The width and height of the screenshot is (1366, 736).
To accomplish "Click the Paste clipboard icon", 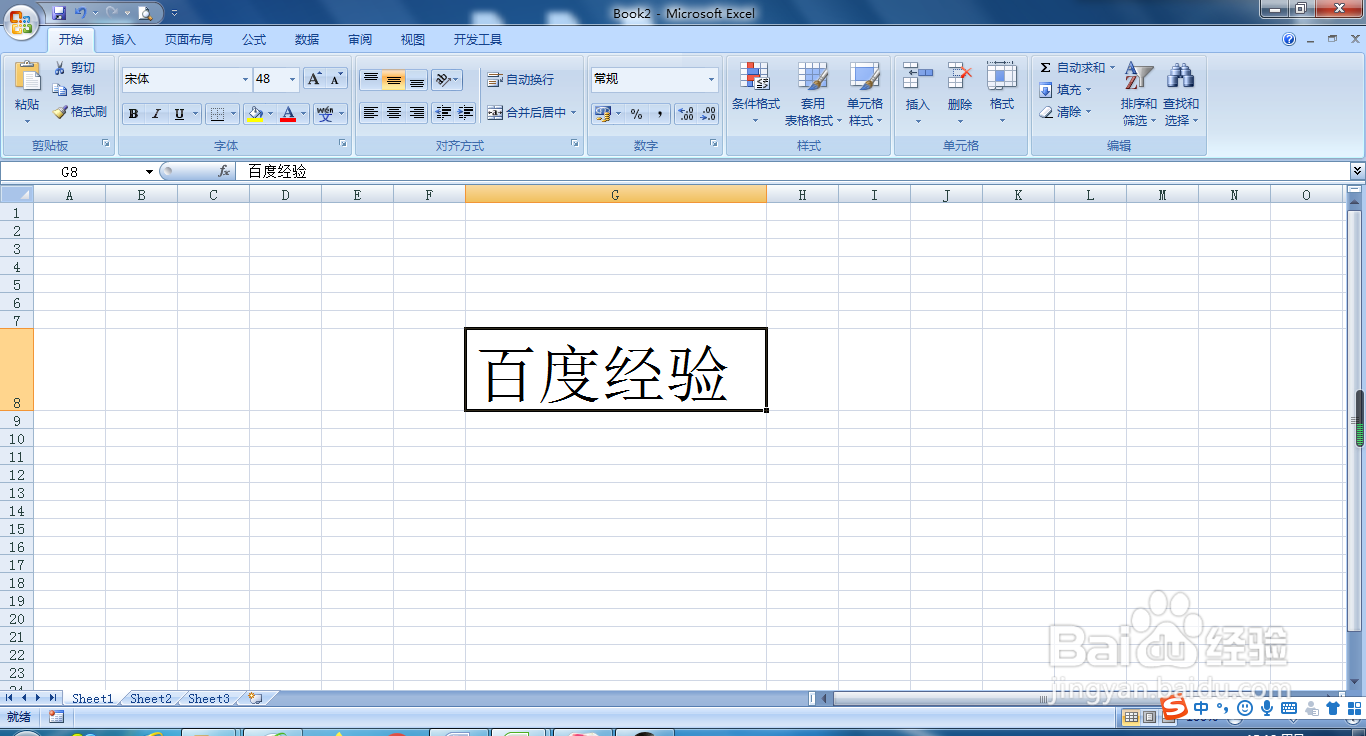I will [x=27, y=77].
